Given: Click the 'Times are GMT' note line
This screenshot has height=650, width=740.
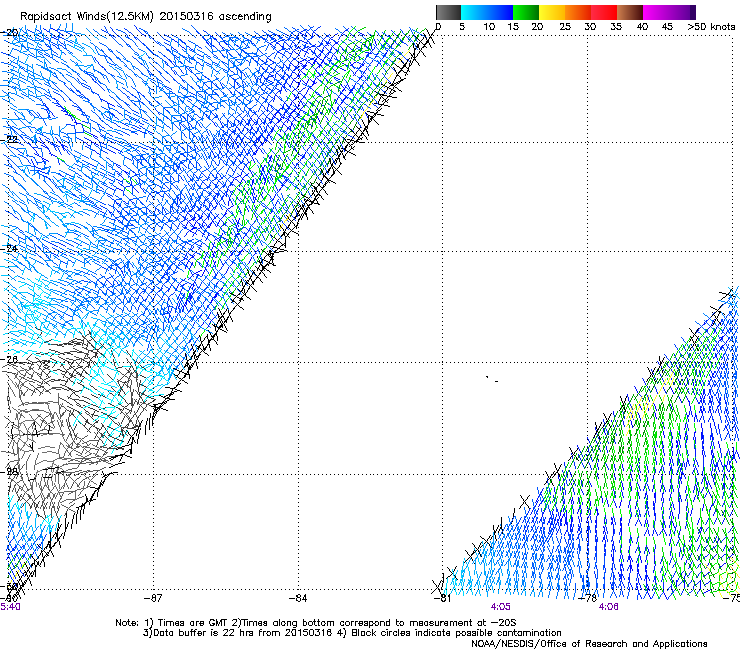Looking at the screenshot, I should [316, 623].
